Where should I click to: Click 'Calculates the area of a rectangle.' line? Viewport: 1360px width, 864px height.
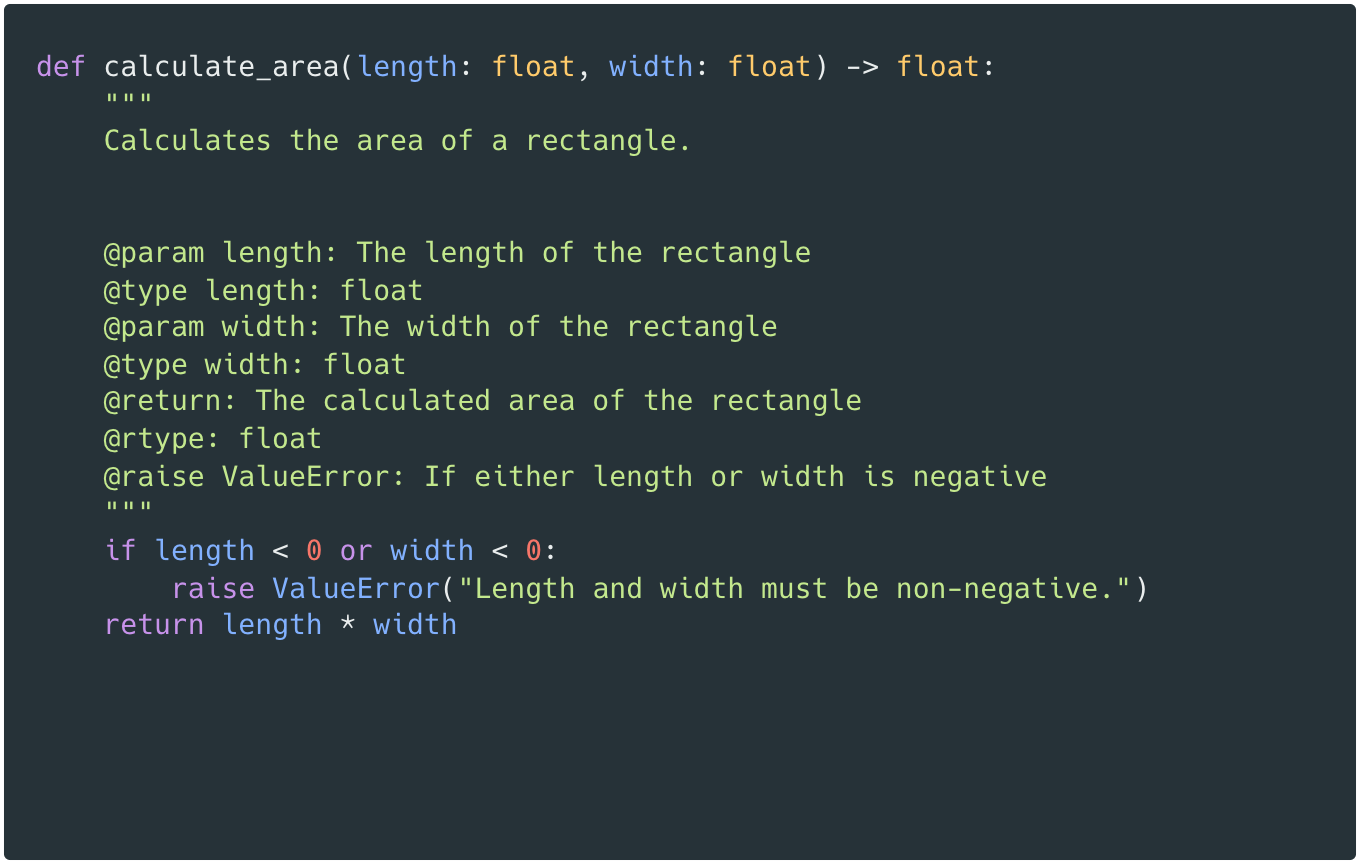397,141
